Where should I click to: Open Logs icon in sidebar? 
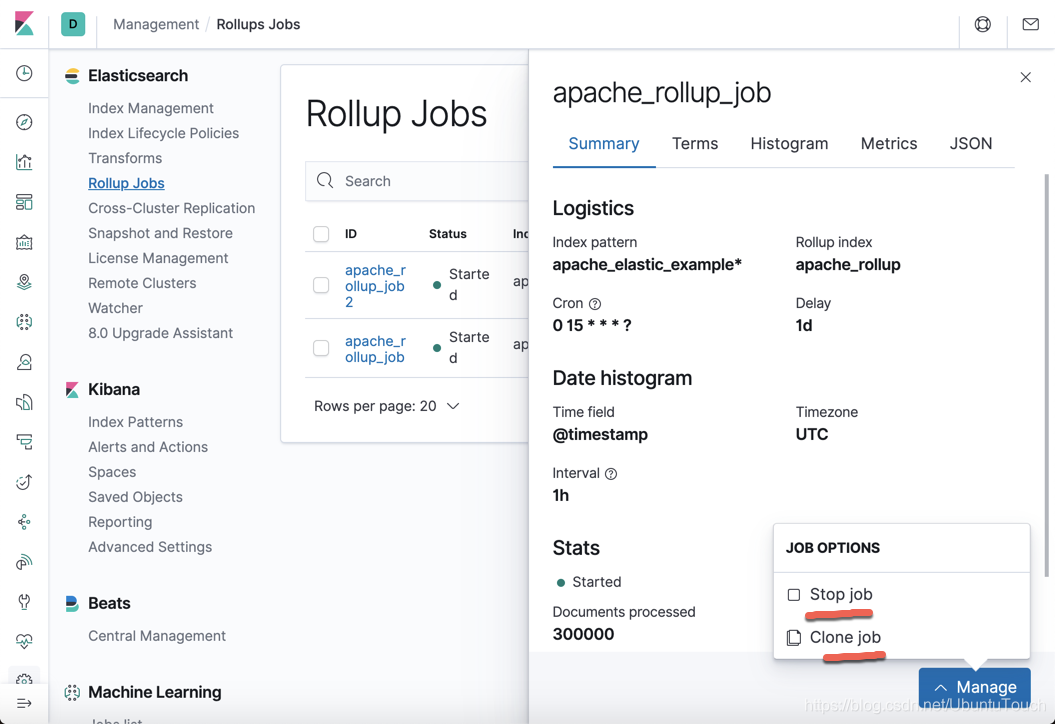(24, 402)
